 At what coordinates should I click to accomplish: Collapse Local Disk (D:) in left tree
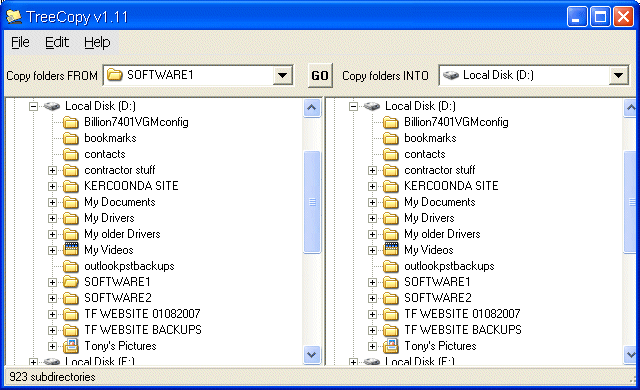click(33, 106)
